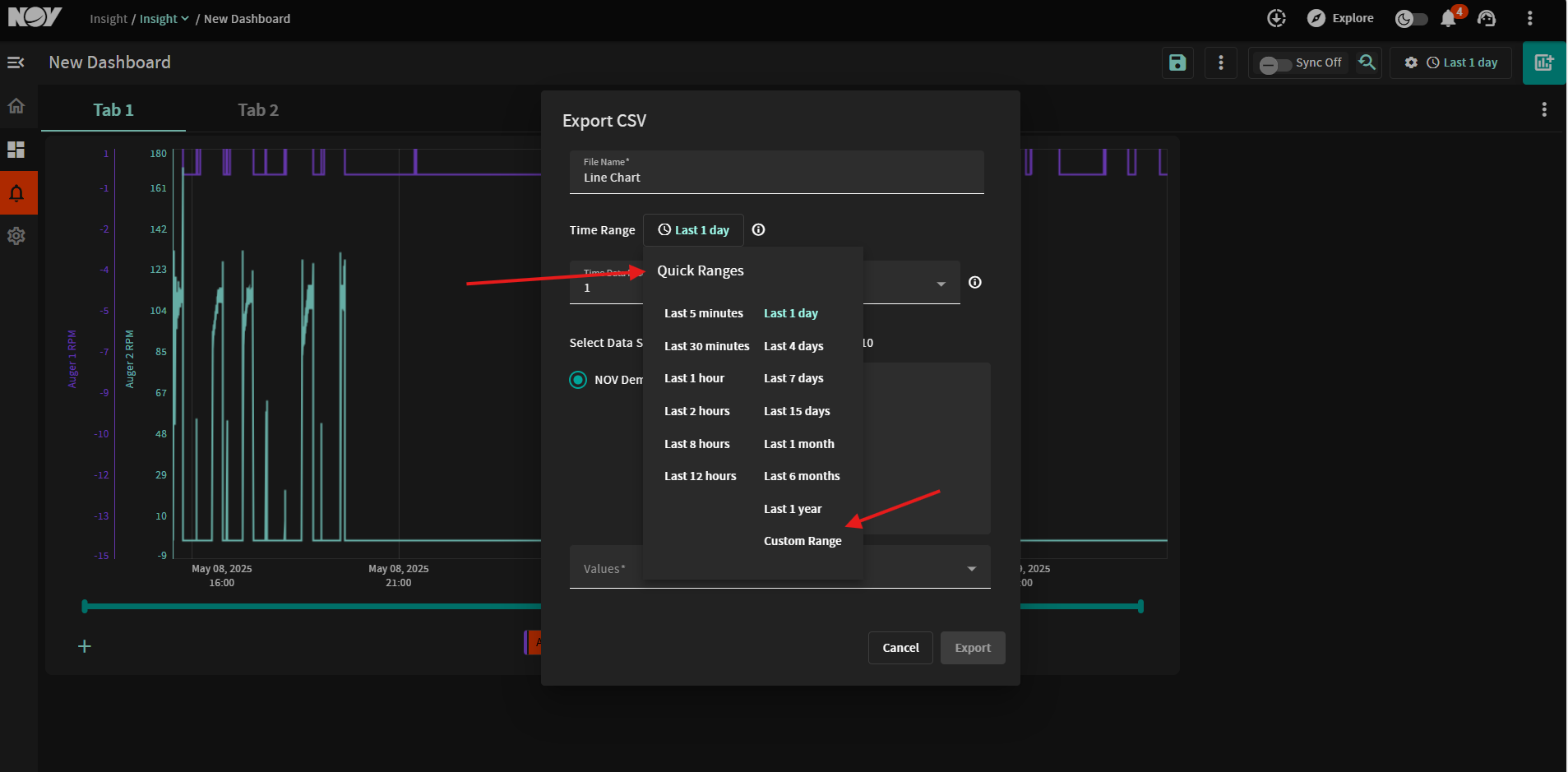Toggle dark mode switch
This screenshot has width=1568, height=772.
[1412, 19]
